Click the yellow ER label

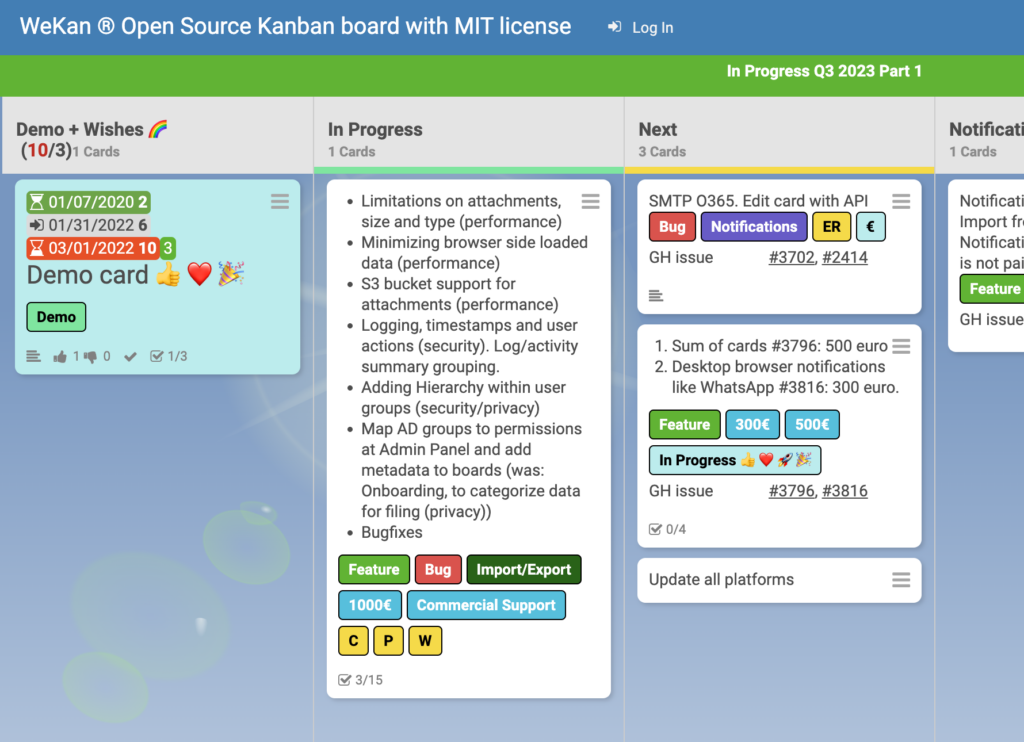[832, 227]
